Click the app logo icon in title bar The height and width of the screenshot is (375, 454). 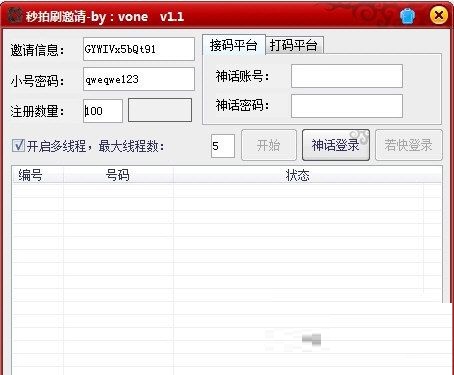pos(14,15)
